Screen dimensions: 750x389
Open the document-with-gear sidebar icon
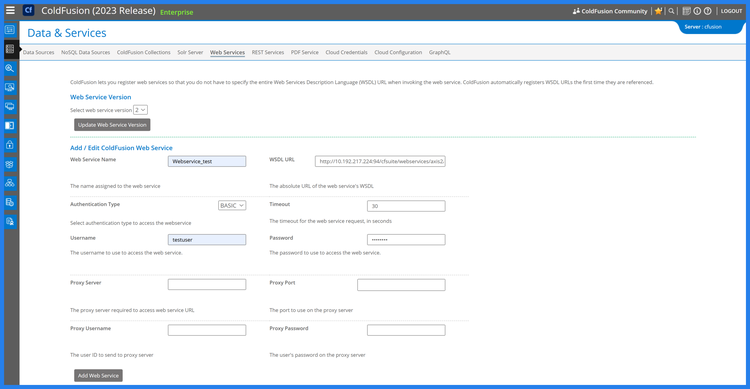pos(10,202)
